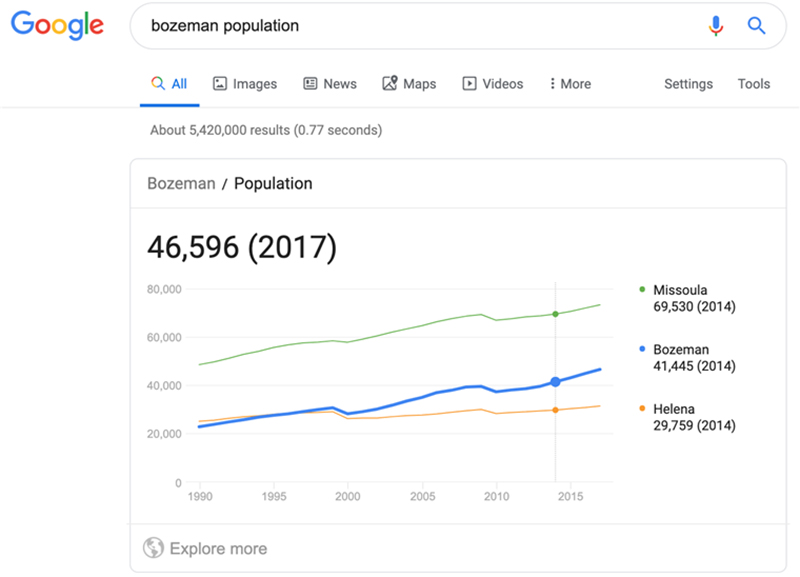Click the blue 2014 Bozeman data point
The height and width of the screenshot is (577, 800).
(556, 382)
